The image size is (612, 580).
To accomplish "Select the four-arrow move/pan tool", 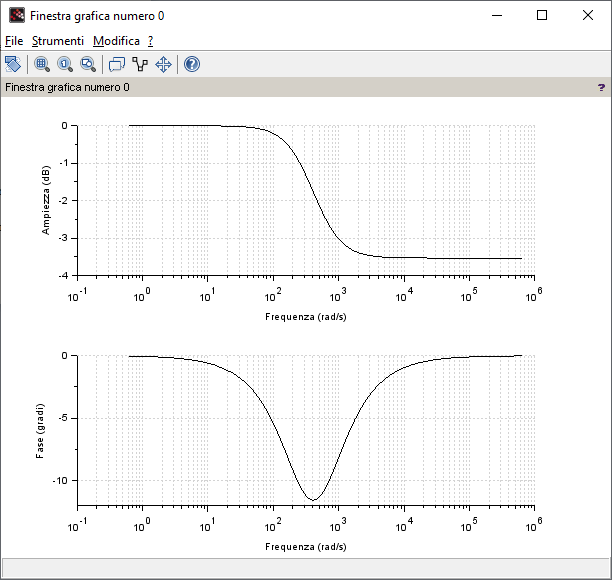I will pos(163,64).
